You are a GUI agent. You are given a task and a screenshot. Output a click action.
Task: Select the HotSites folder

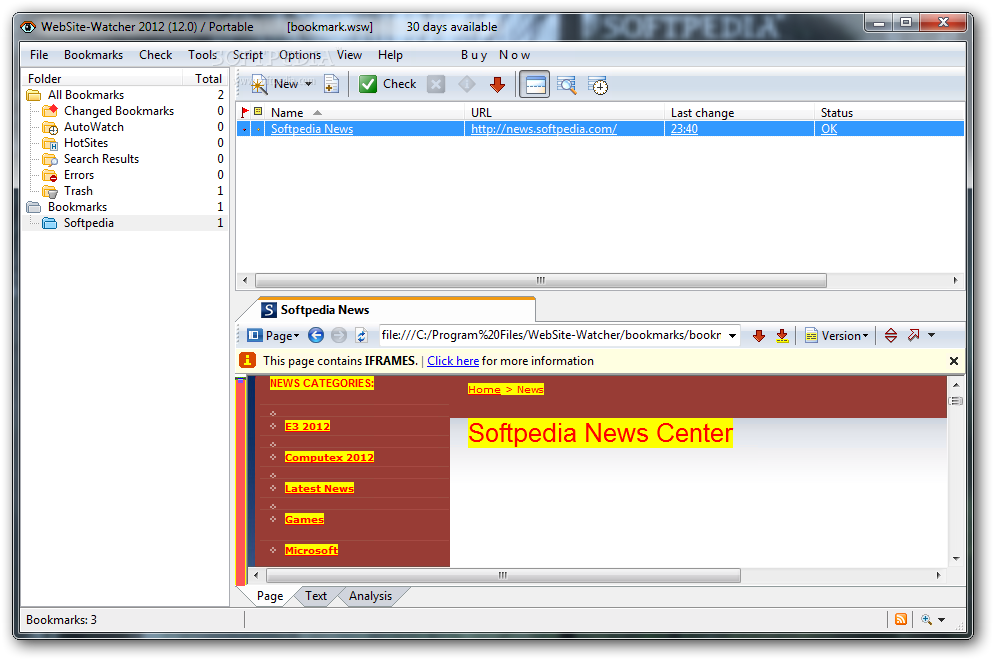[x=86, y=143]
